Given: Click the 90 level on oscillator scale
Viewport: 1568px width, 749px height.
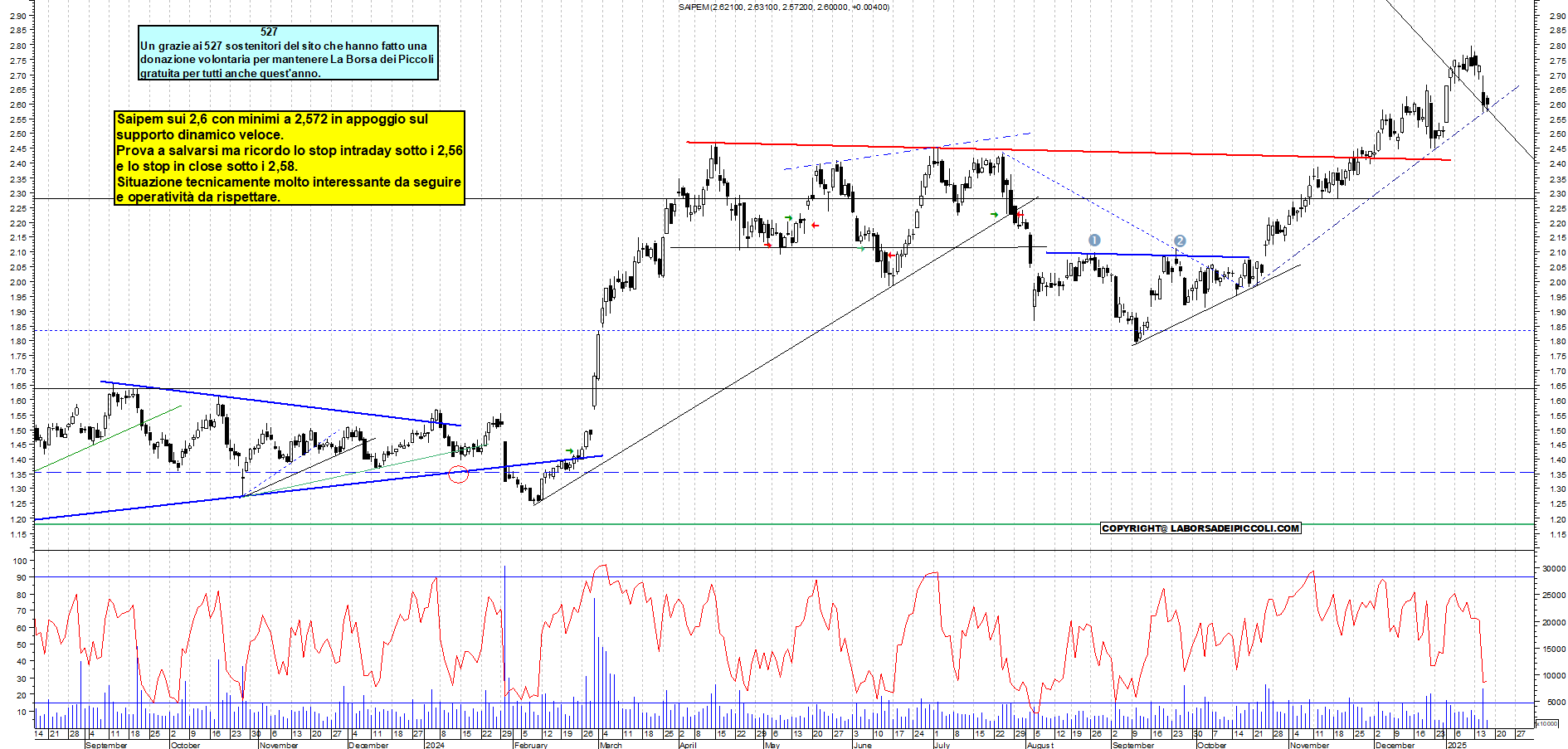Looking at the screenshot, I should 22,577.
